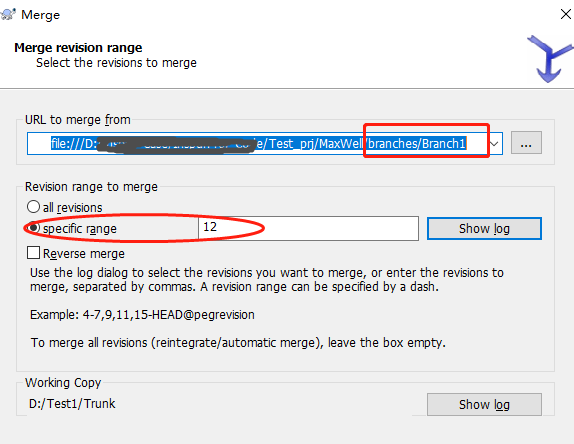
Task: Close the Merge dialog window
Action: (566, 14)
